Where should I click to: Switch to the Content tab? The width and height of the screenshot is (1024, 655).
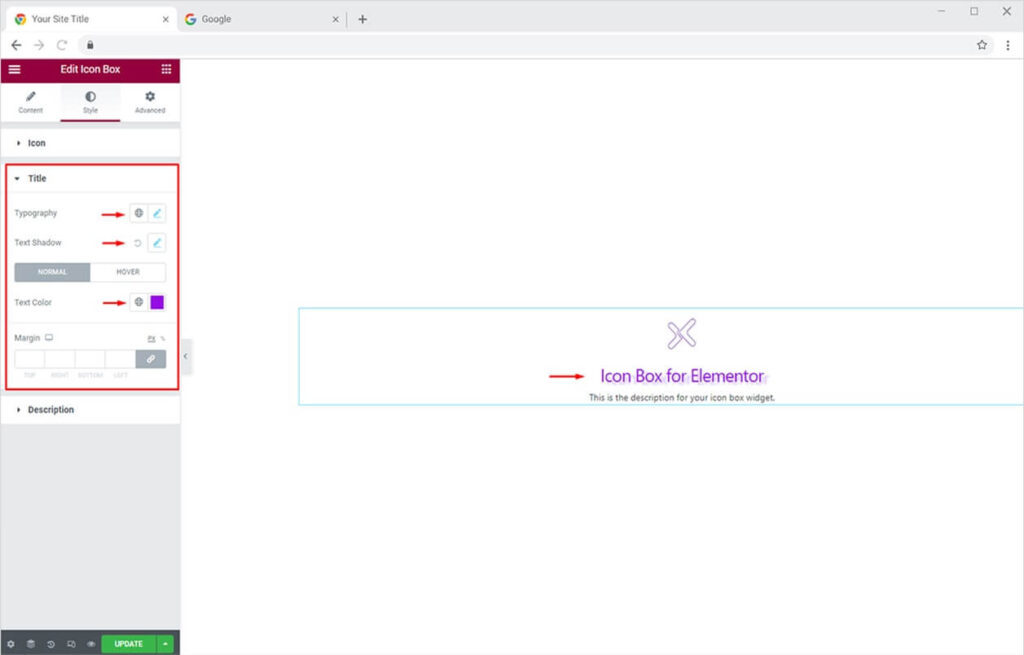30,102
